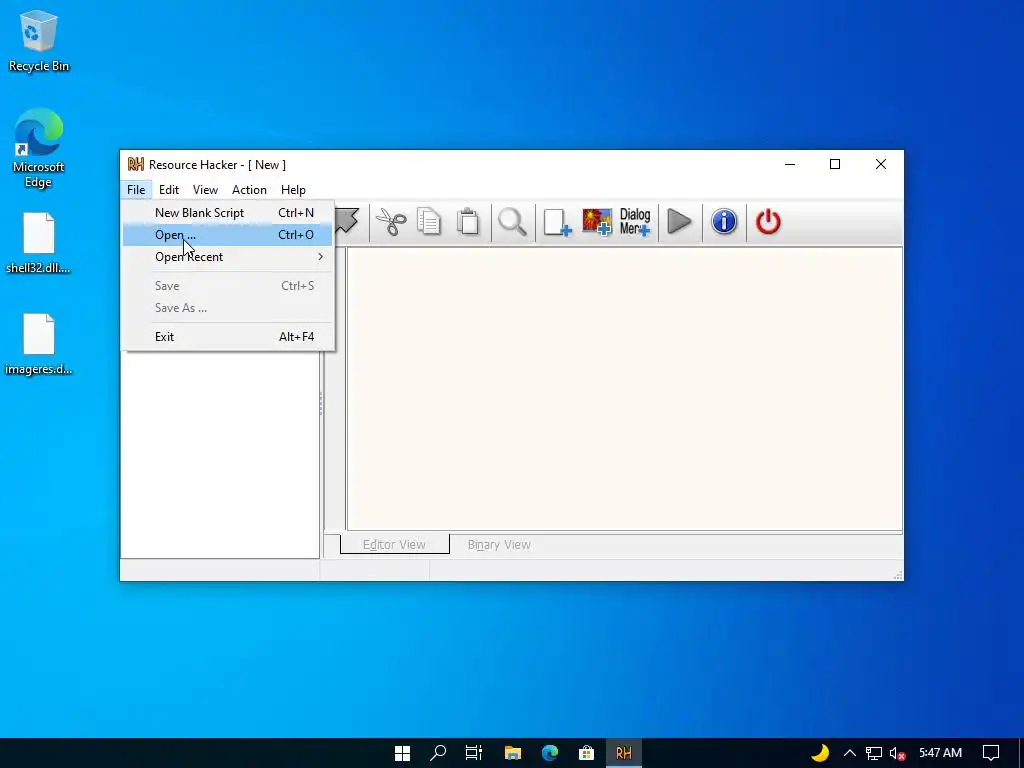This screenshot has height=768, width=1024.
Task: Click the Copy toolbar icon
Action: pos(429,221)
